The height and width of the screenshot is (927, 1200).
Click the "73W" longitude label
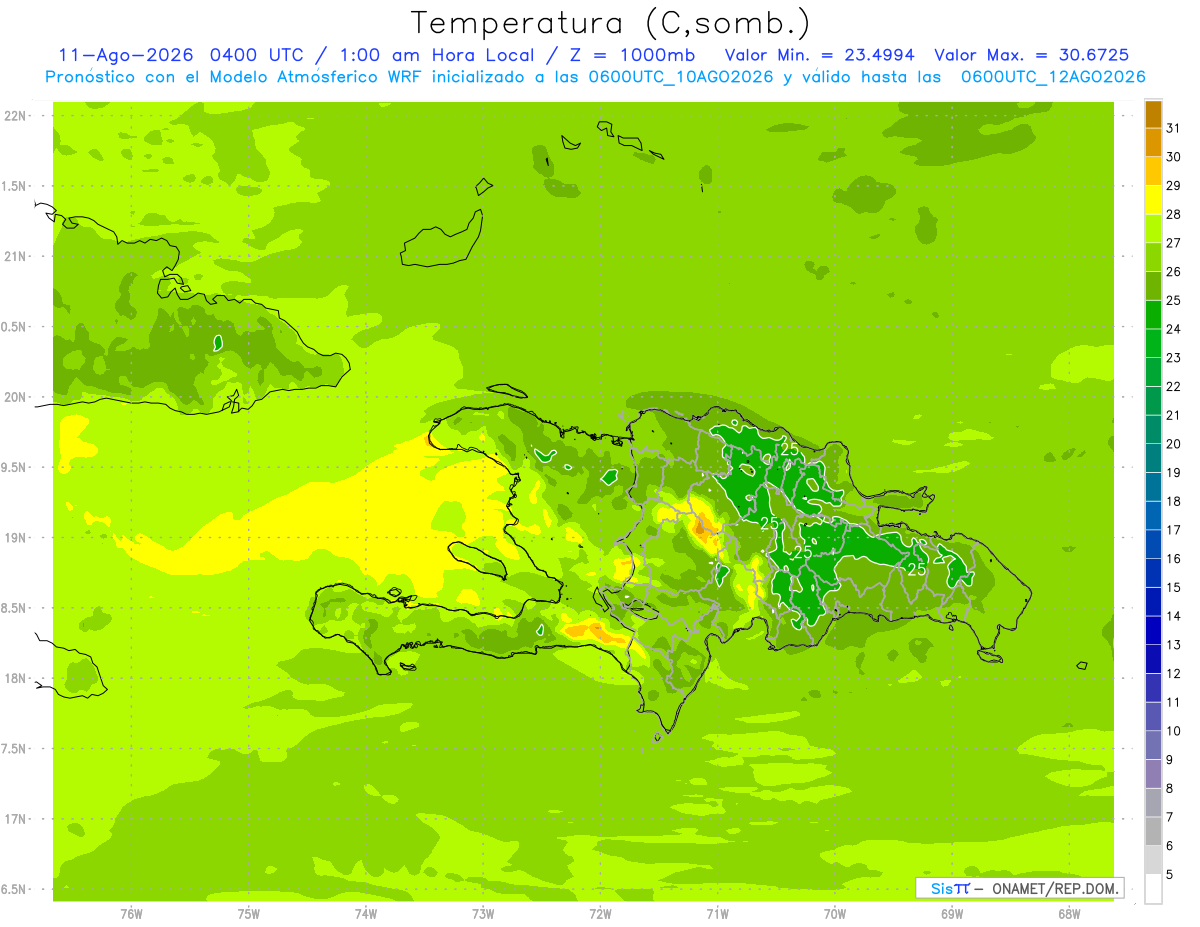(483, 914)
